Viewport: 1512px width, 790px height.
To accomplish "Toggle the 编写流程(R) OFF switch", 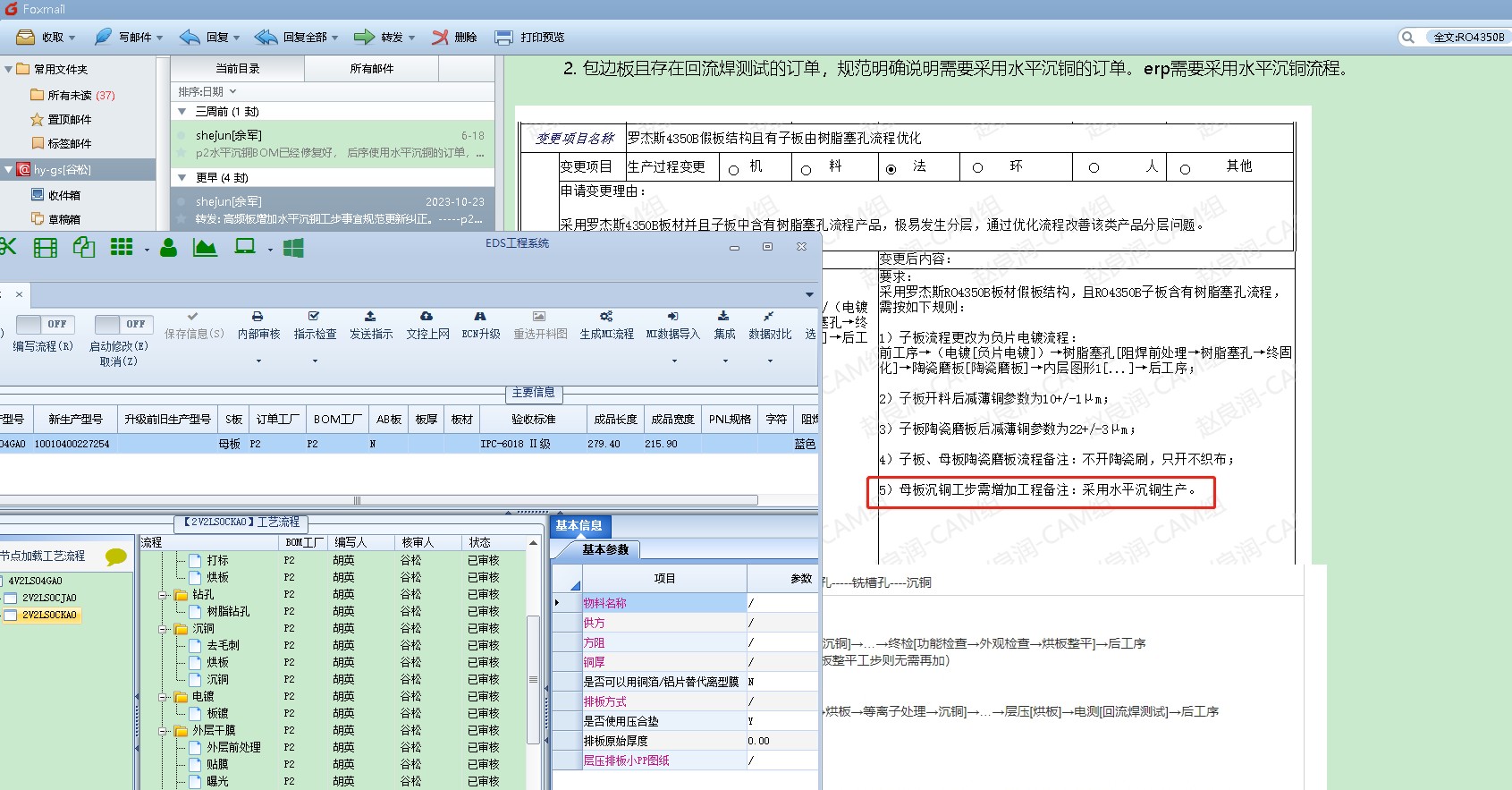I will point(45,324).
